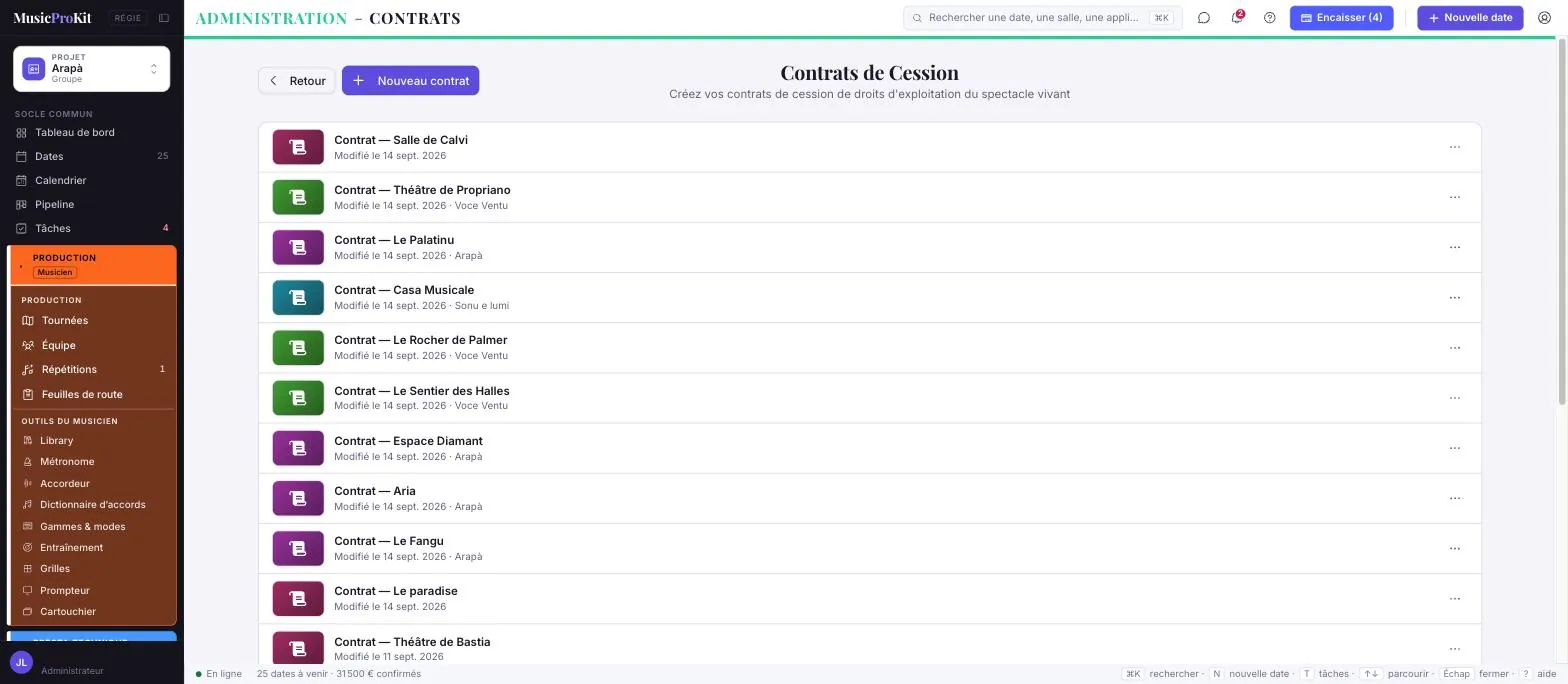
Task: Open the Arapà project selector dropdown
Action: tap(91, 69)
